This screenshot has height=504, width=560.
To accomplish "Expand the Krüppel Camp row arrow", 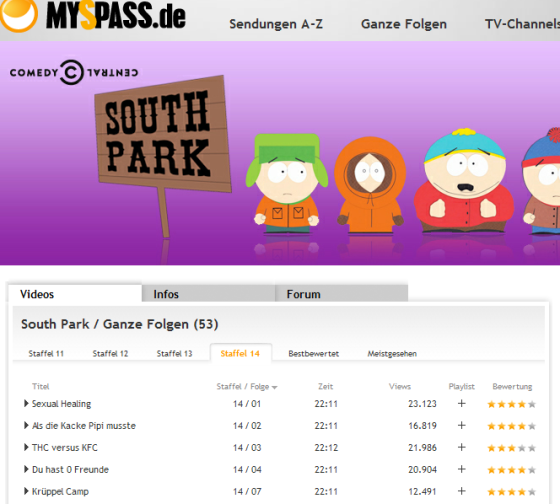I will coord(26,491).
